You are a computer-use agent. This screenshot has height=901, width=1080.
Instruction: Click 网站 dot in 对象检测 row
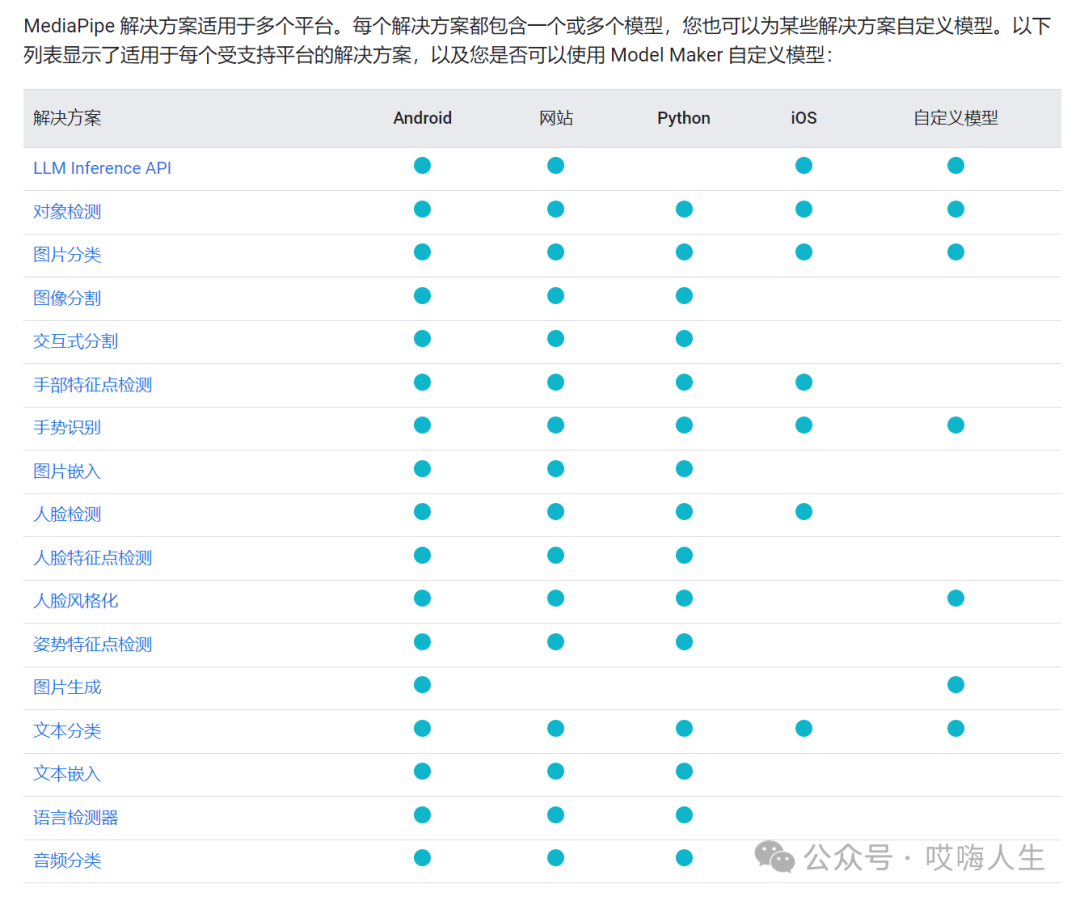tap(556, 209)
